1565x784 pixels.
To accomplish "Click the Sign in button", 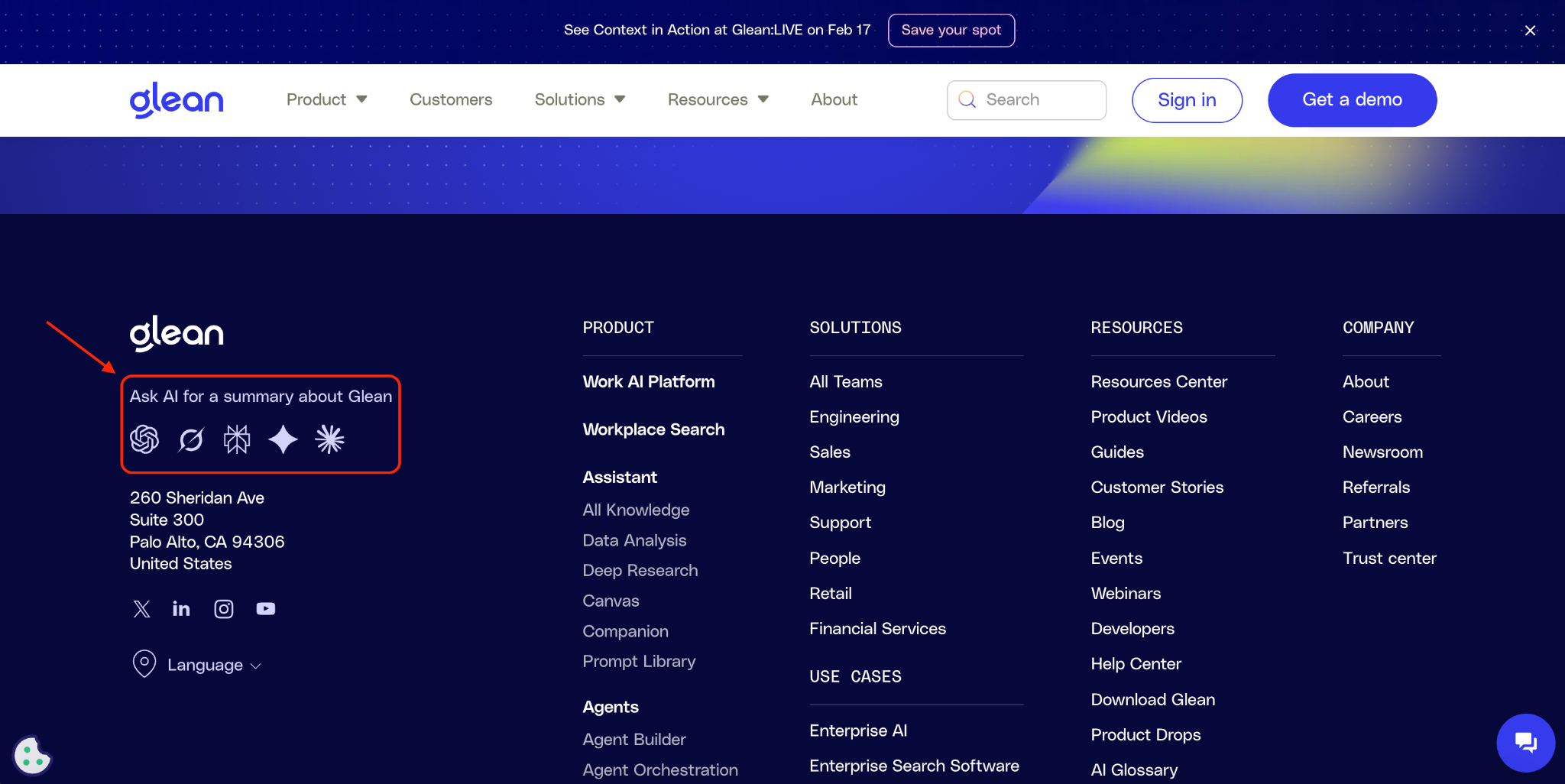I will tap(1187, 100).
